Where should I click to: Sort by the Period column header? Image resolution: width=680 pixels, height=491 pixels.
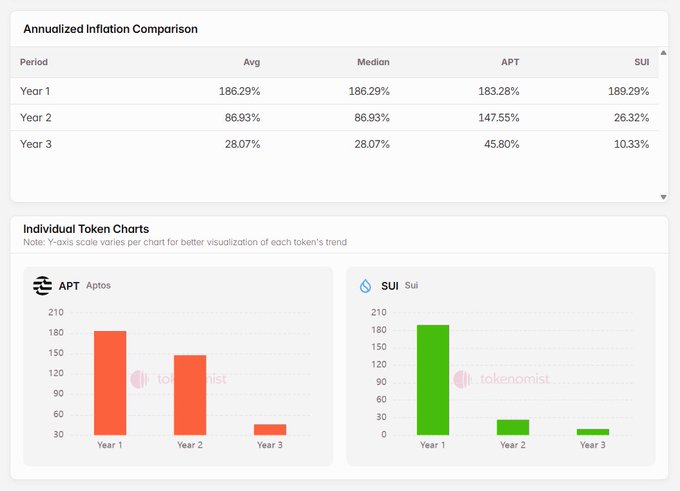(34, 62)
